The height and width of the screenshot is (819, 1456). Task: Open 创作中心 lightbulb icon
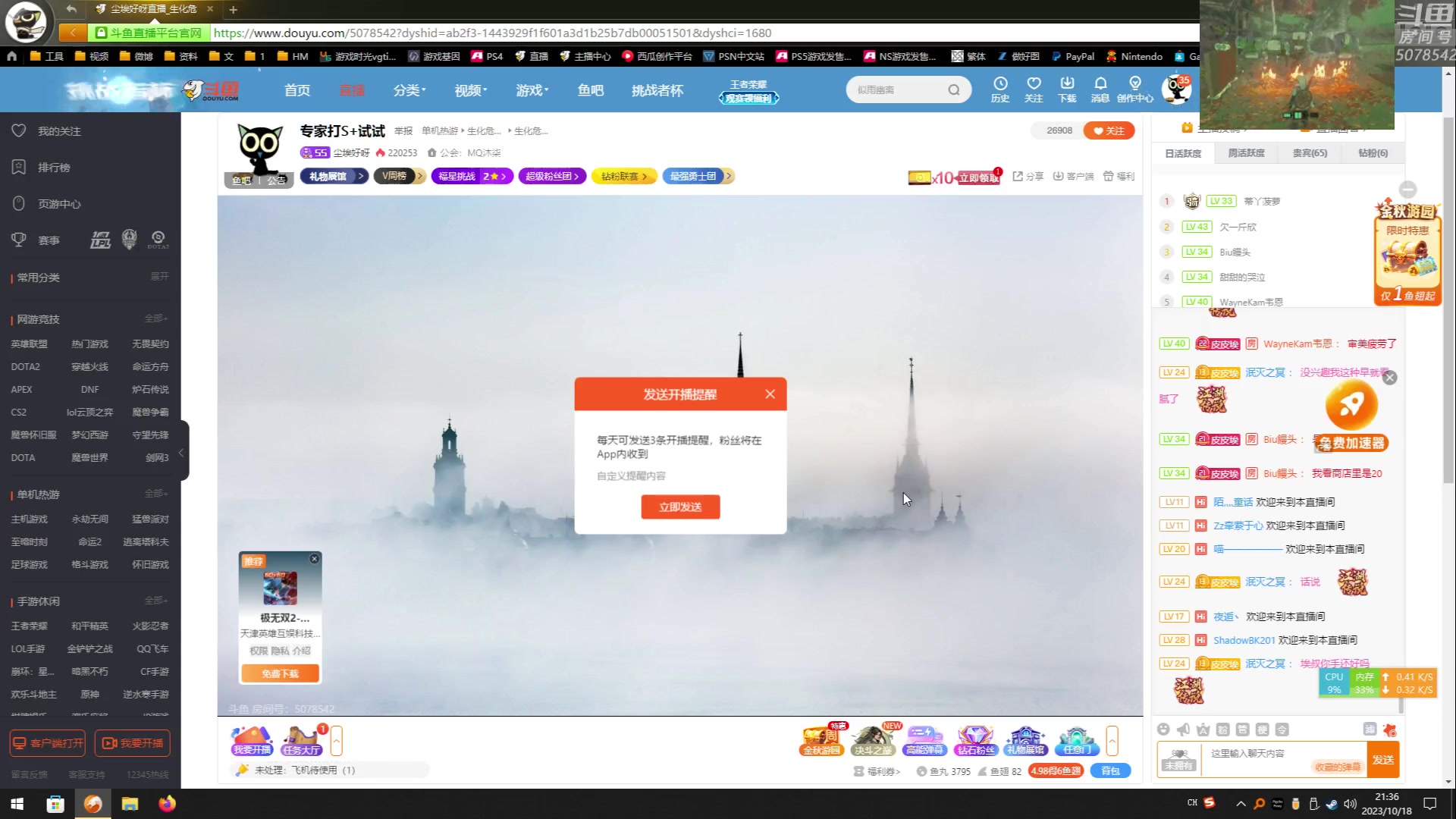tap(1135, 89)
